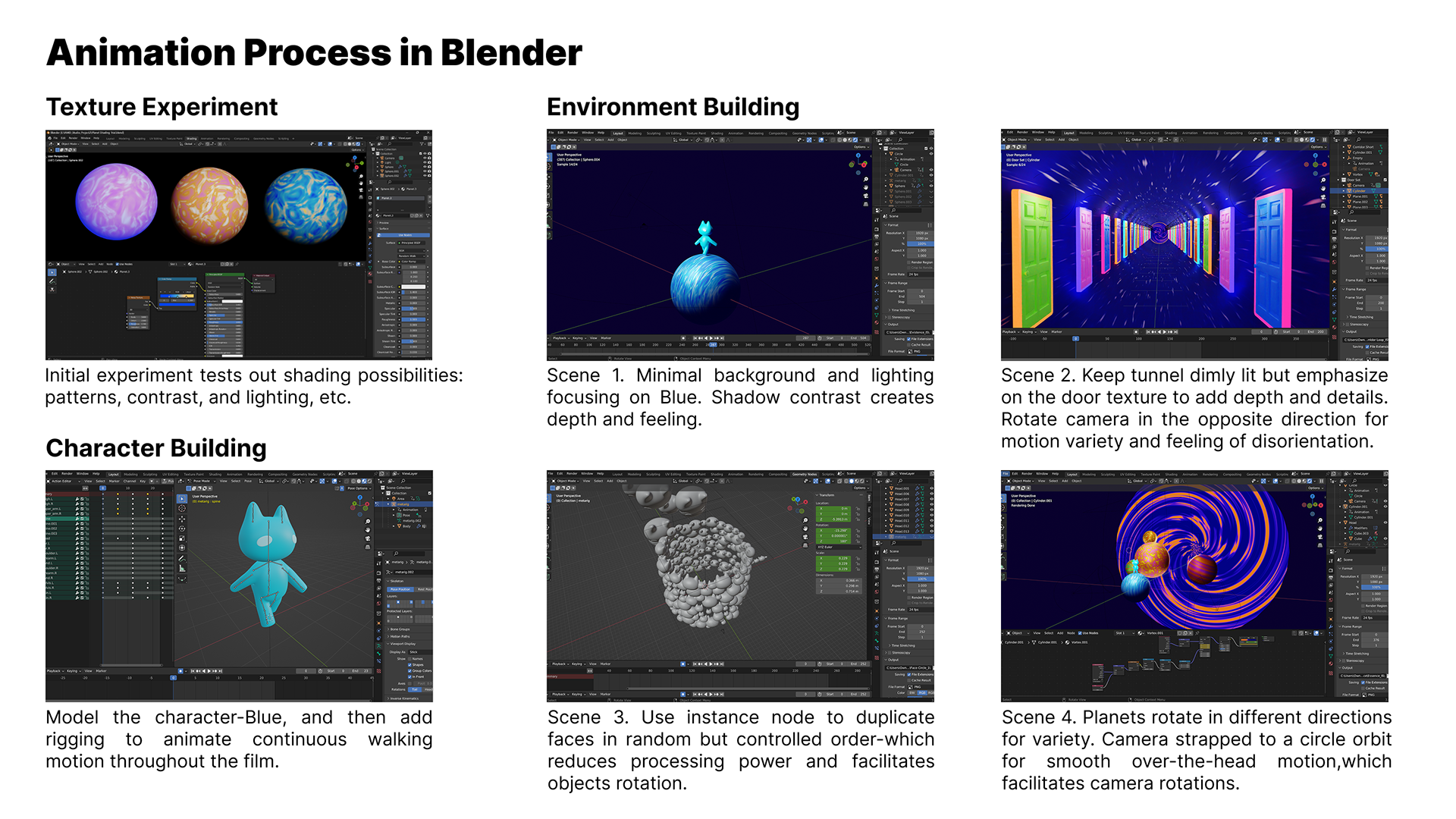Select the Measure tool in Character Building screenshot

tap(182, 568)
